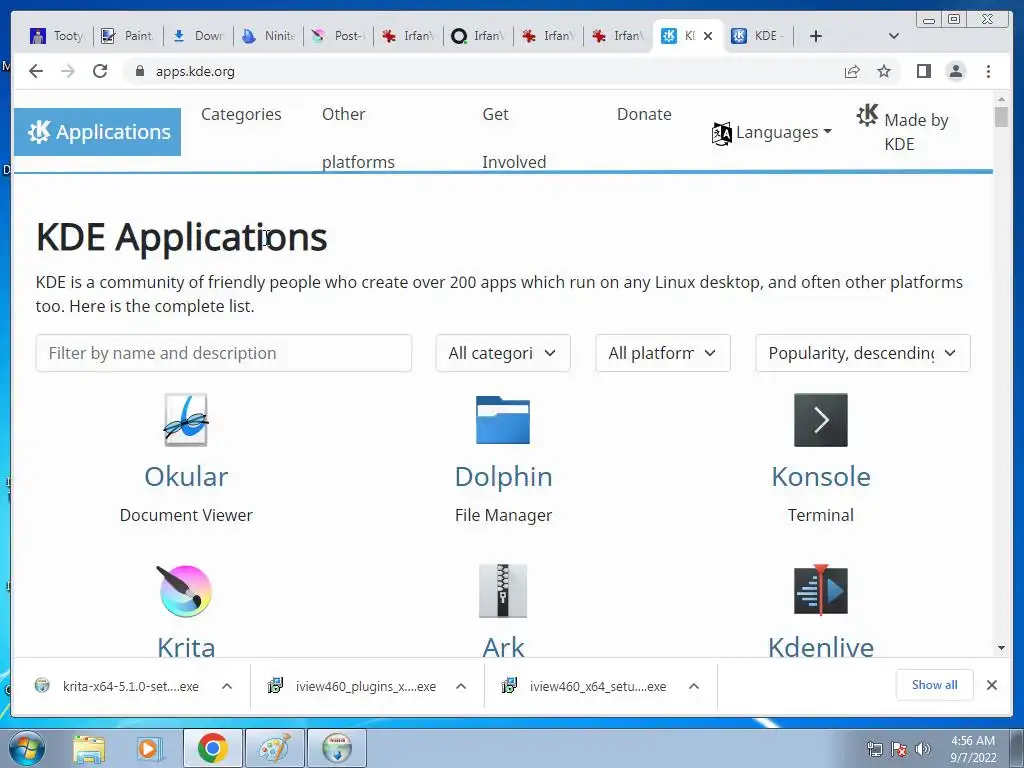Switch to the Tooty browser tab
The height and width of the screenshot is (768, 1024).
(x=58, y=36)
